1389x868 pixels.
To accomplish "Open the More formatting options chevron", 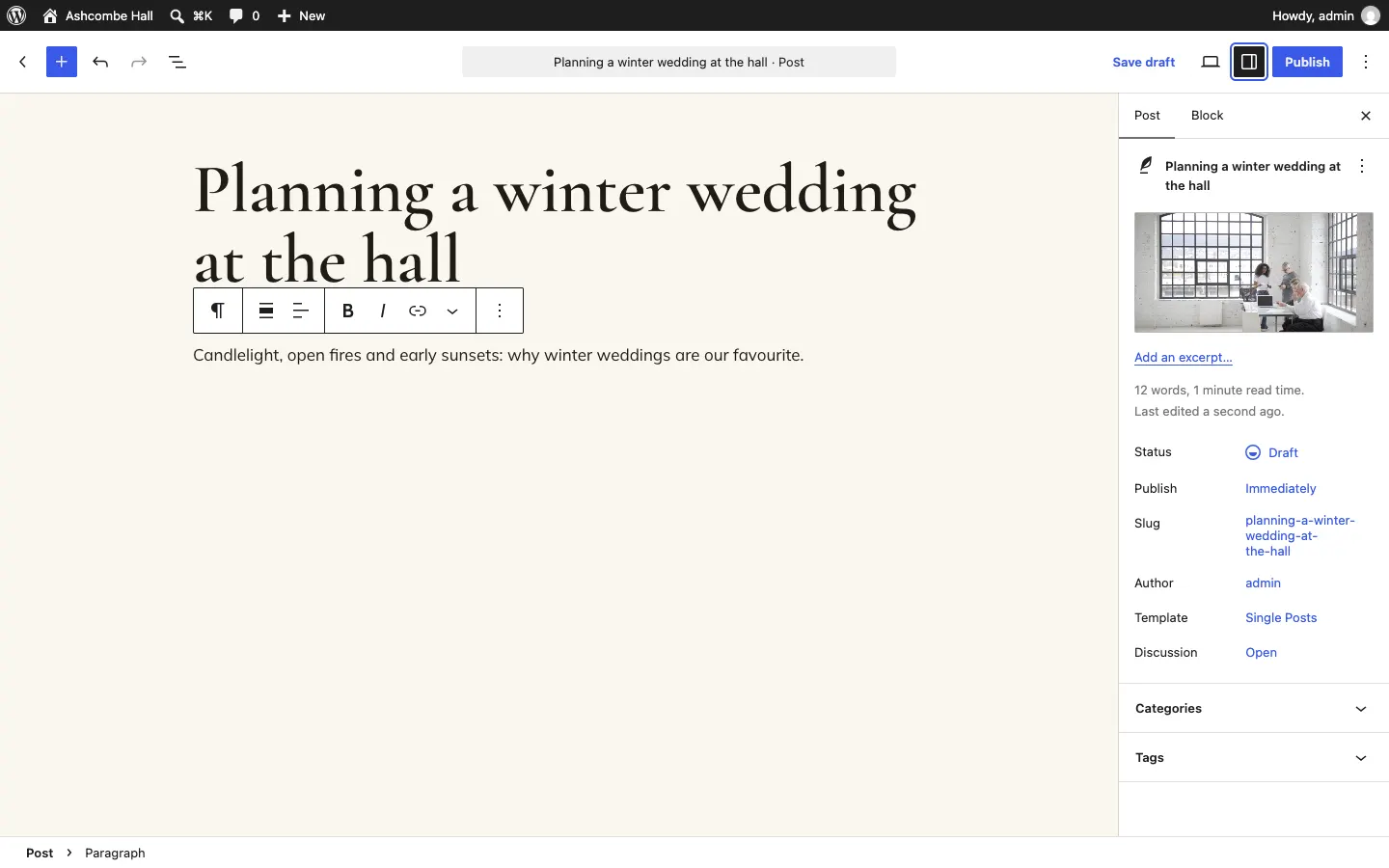I will (452, 311).
